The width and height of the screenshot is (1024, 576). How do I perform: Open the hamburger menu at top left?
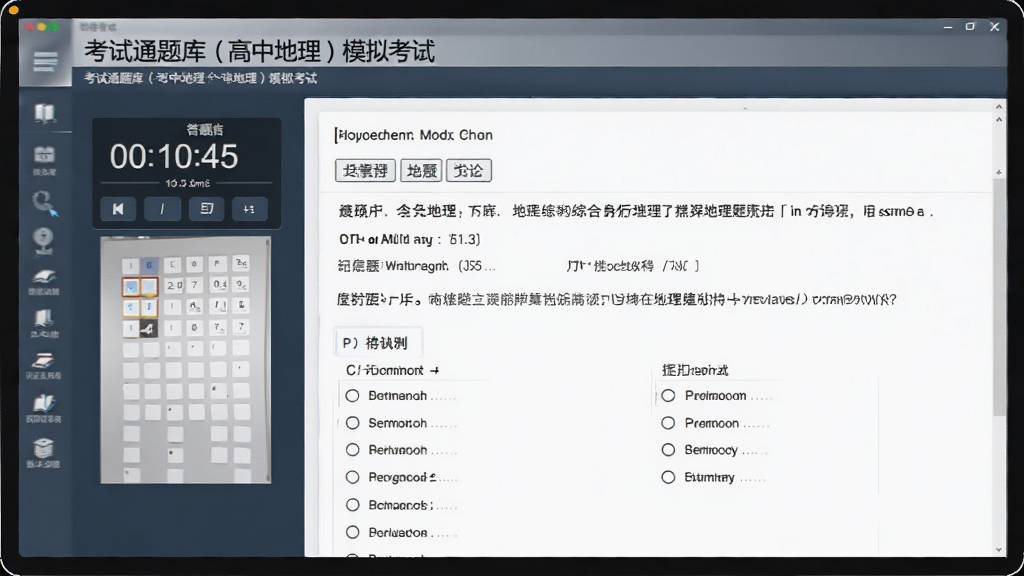45,62
